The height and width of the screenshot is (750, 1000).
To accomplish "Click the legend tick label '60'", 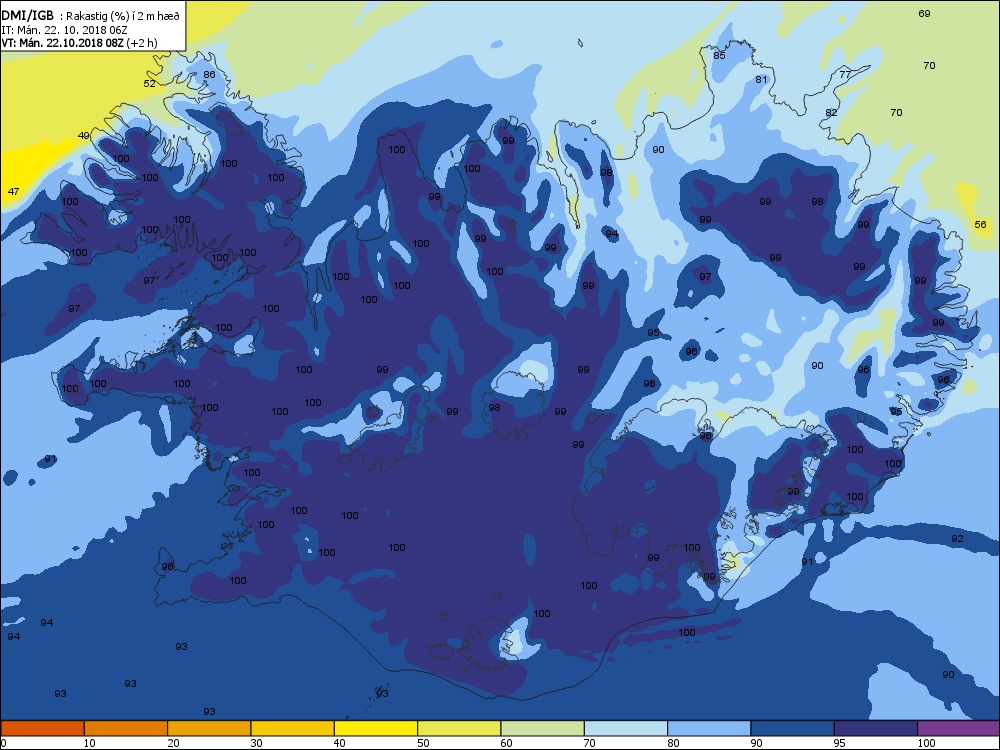I will point(507,743).
